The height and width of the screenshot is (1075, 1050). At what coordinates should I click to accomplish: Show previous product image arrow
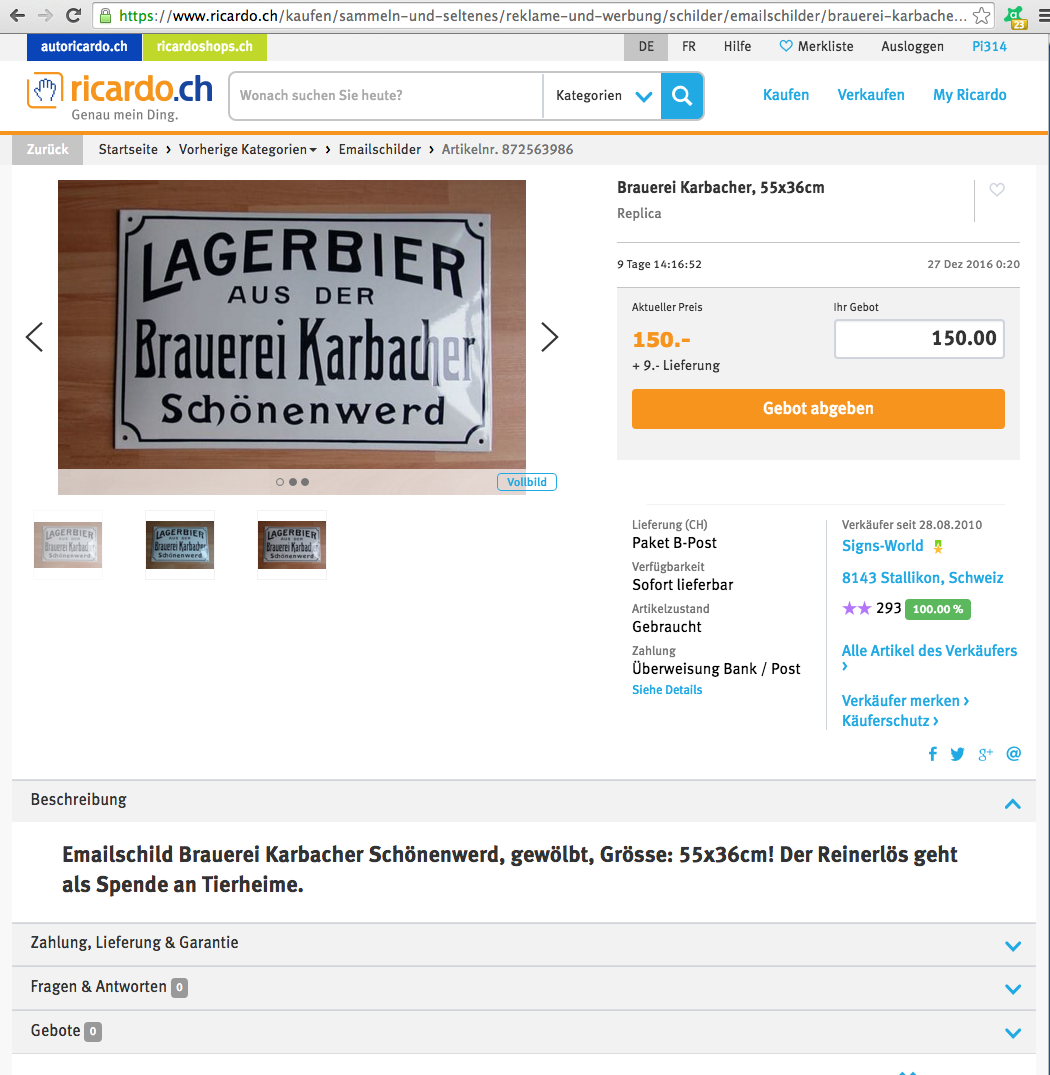click(34, 337)
